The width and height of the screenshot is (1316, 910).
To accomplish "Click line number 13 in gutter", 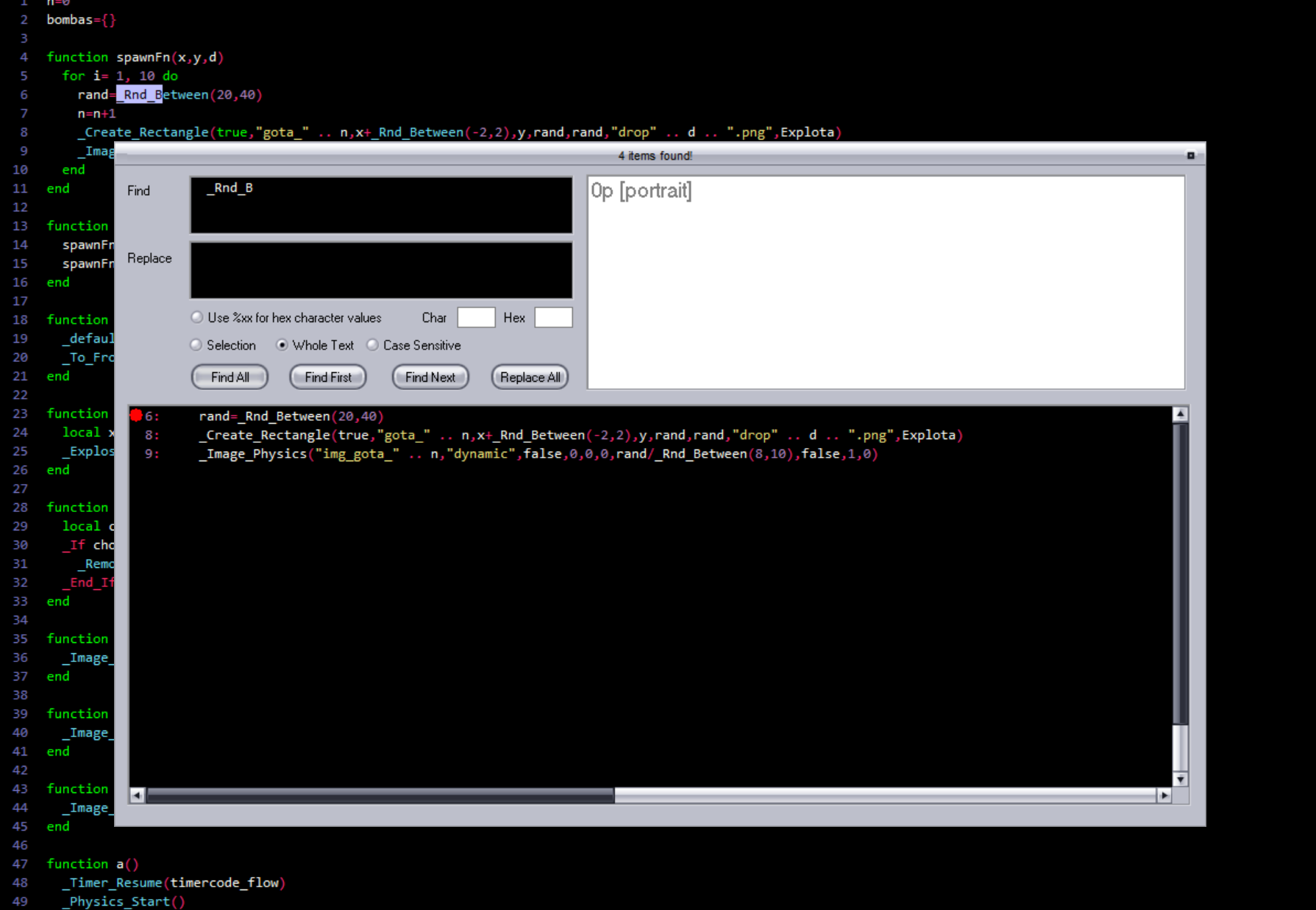I will [20, 227].
